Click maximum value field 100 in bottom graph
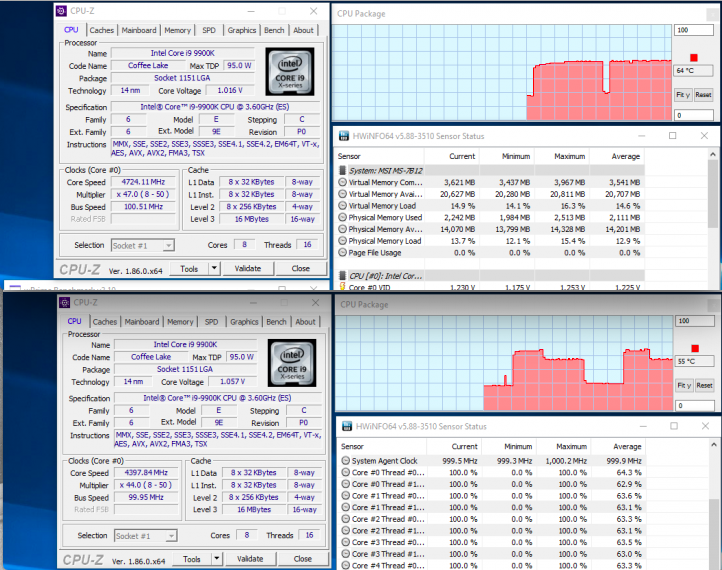722x570 pixels. coord(695,320)
